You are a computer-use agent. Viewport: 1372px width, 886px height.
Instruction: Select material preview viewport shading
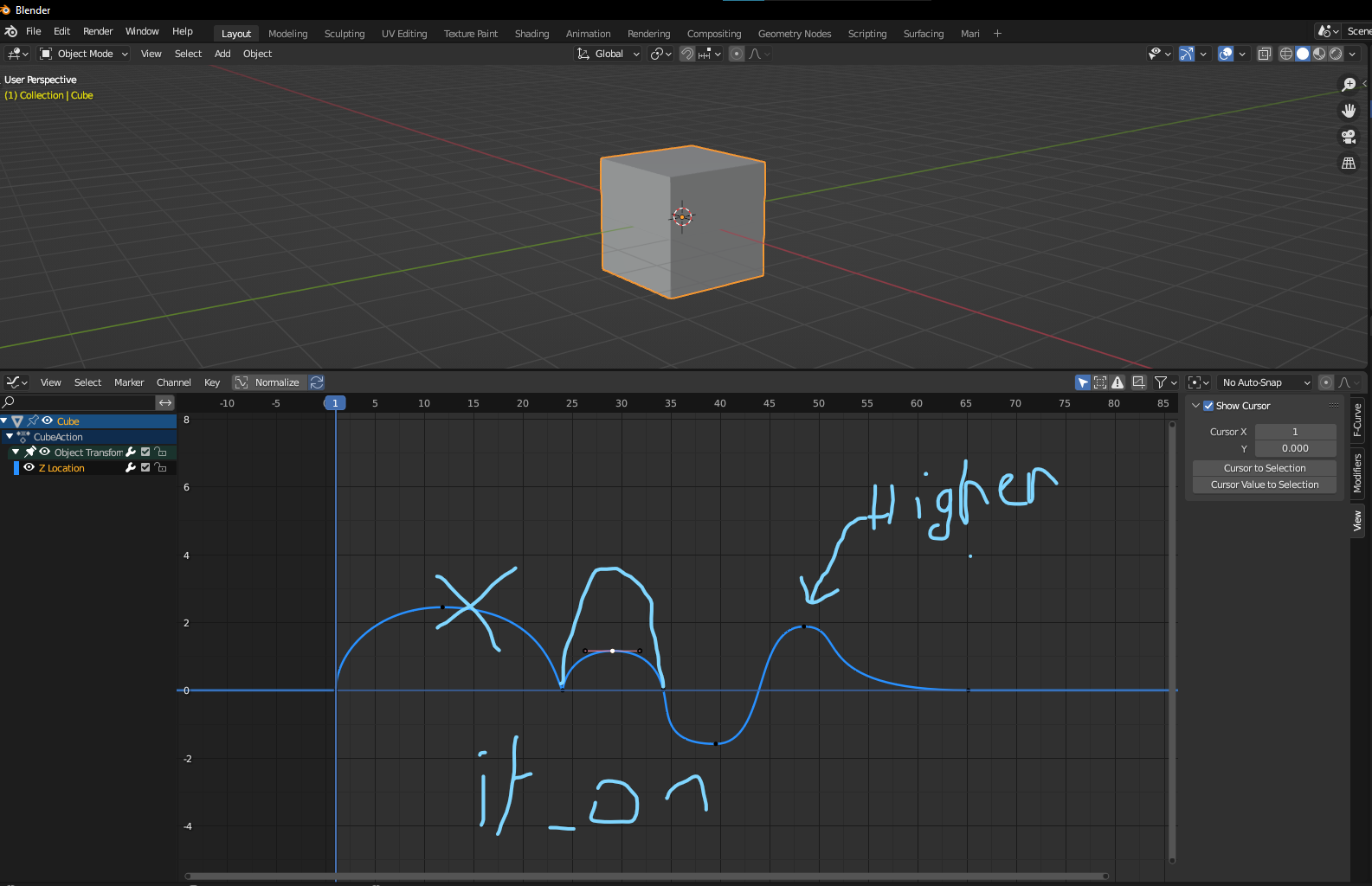tap(1319, 54)
